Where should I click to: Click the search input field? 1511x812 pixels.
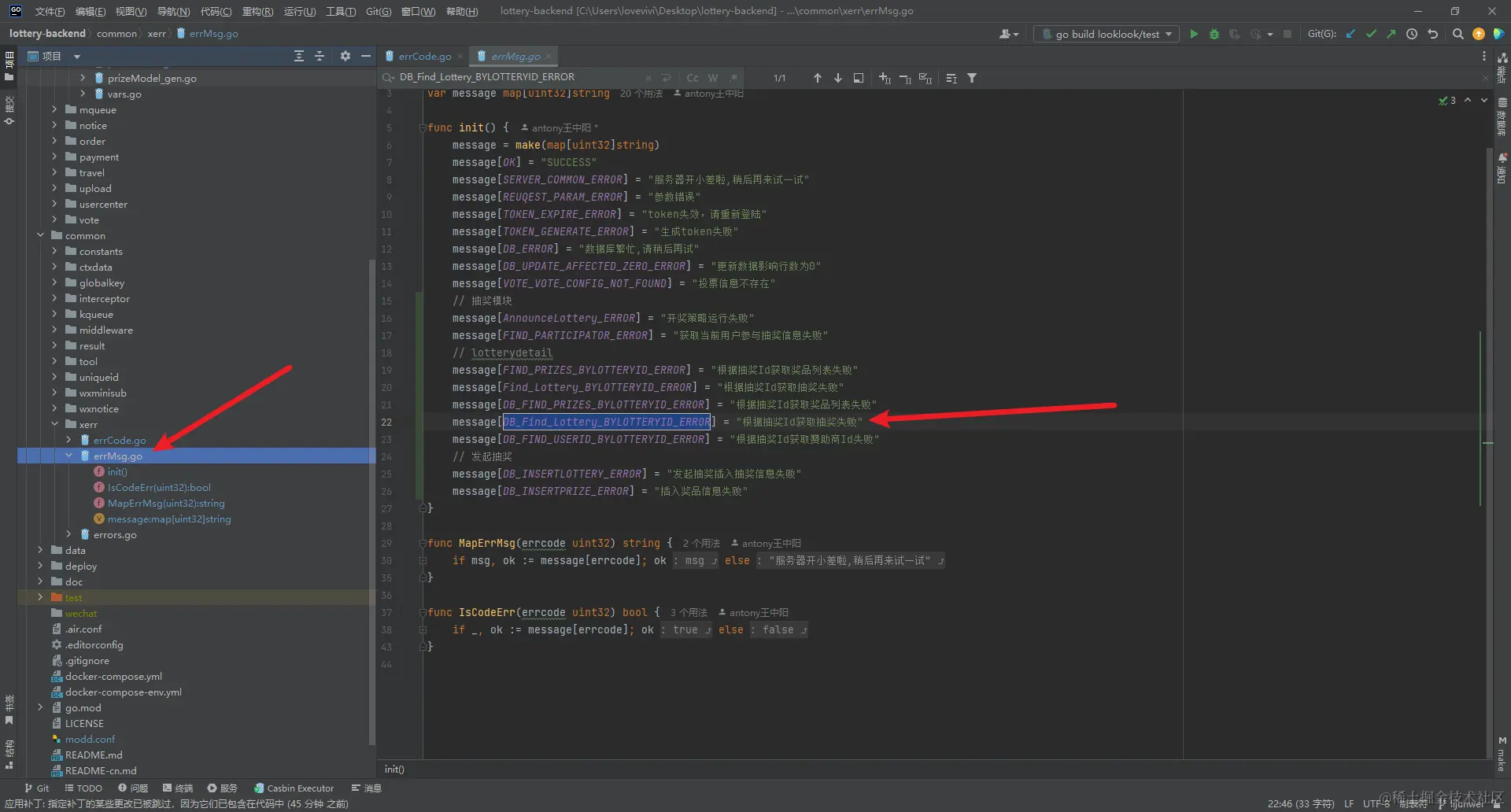[519, 77]
